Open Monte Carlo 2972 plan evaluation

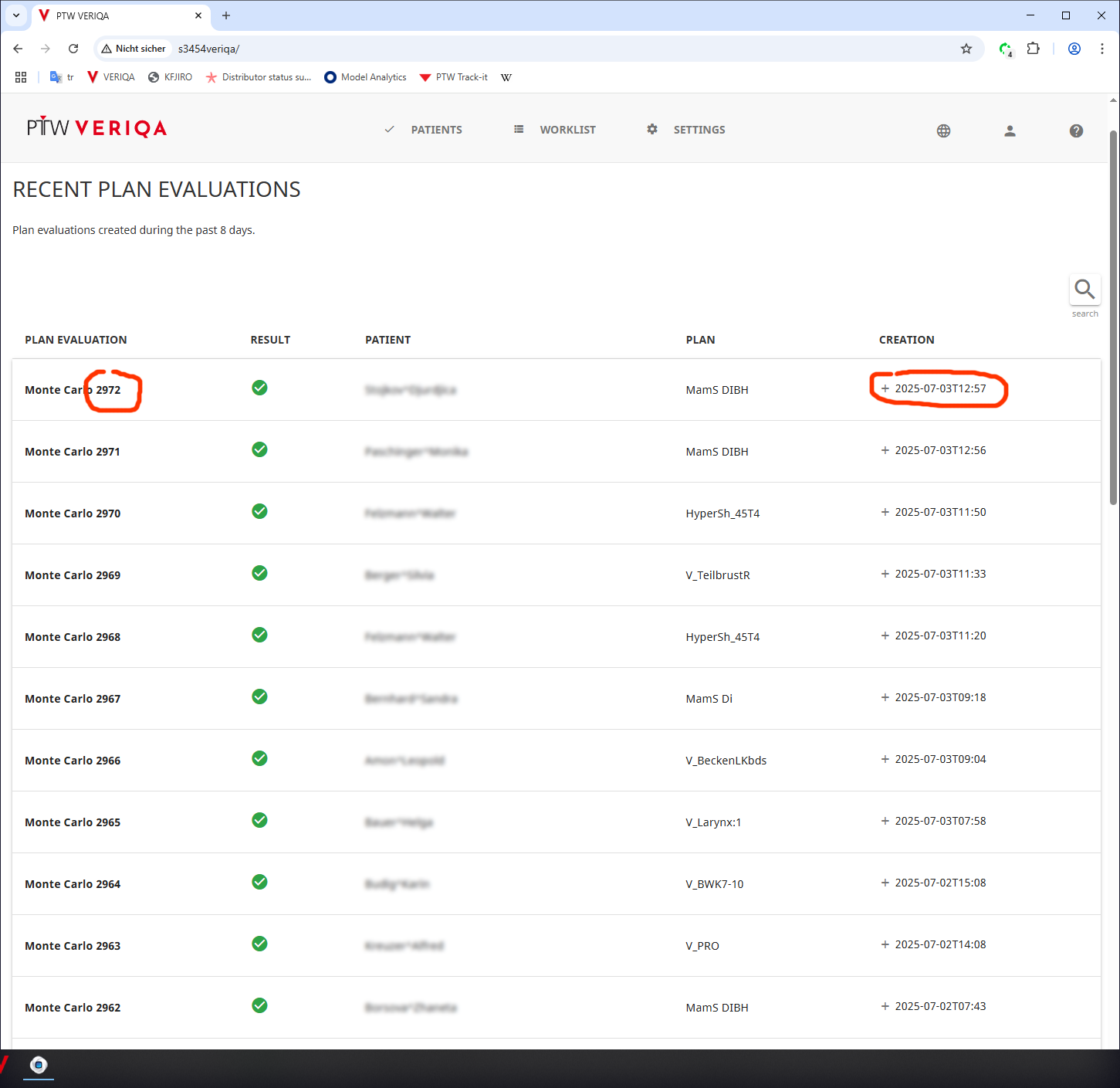73,390
